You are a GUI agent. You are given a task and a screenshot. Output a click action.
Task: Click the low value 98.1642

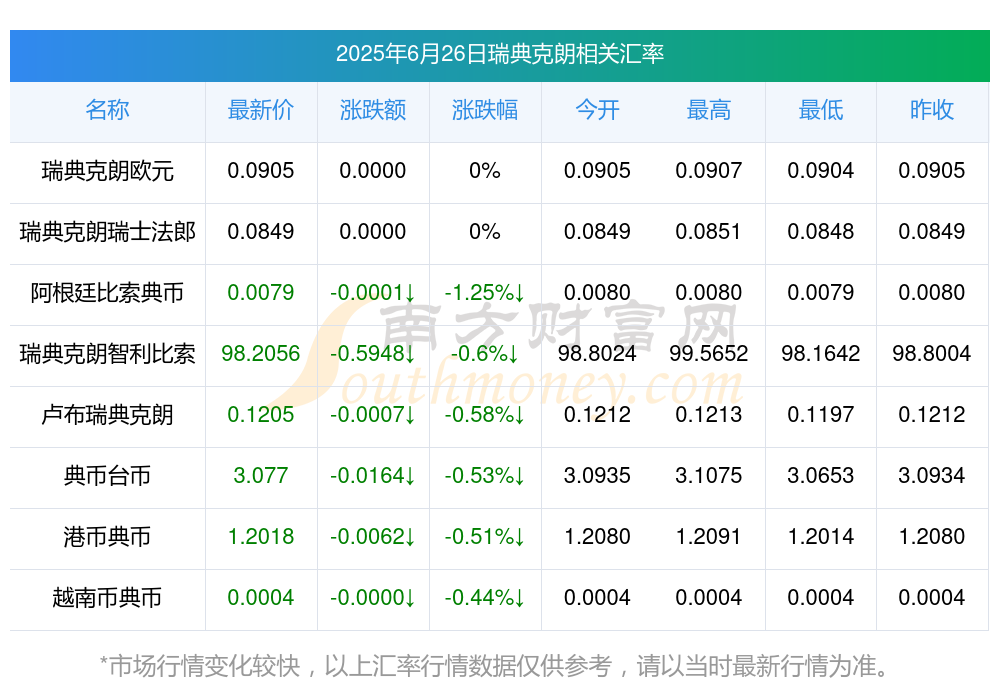pyautogui.click(x=821, y=353)
